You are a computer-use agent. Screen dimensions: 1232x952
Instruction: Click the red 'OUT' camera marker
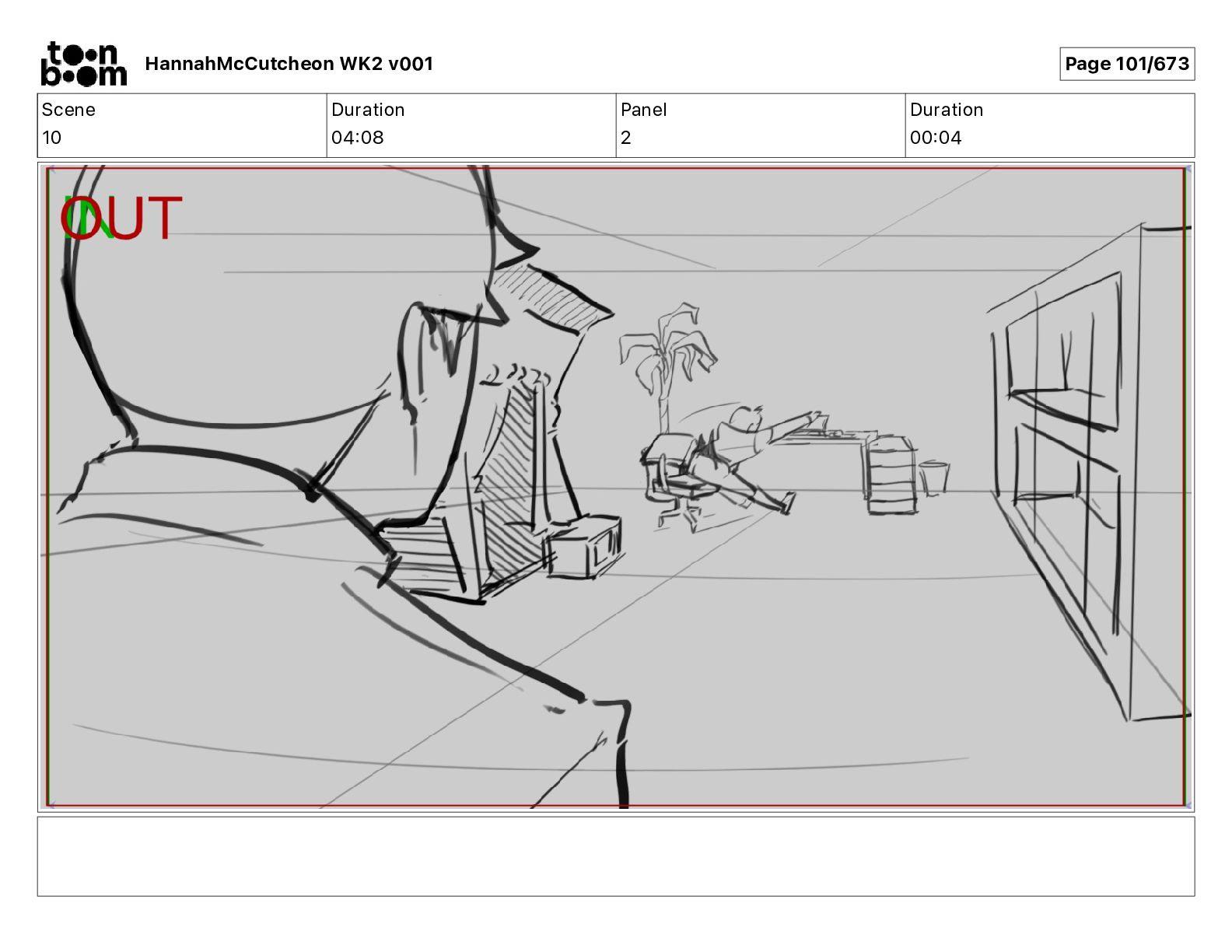pos(121,218)
